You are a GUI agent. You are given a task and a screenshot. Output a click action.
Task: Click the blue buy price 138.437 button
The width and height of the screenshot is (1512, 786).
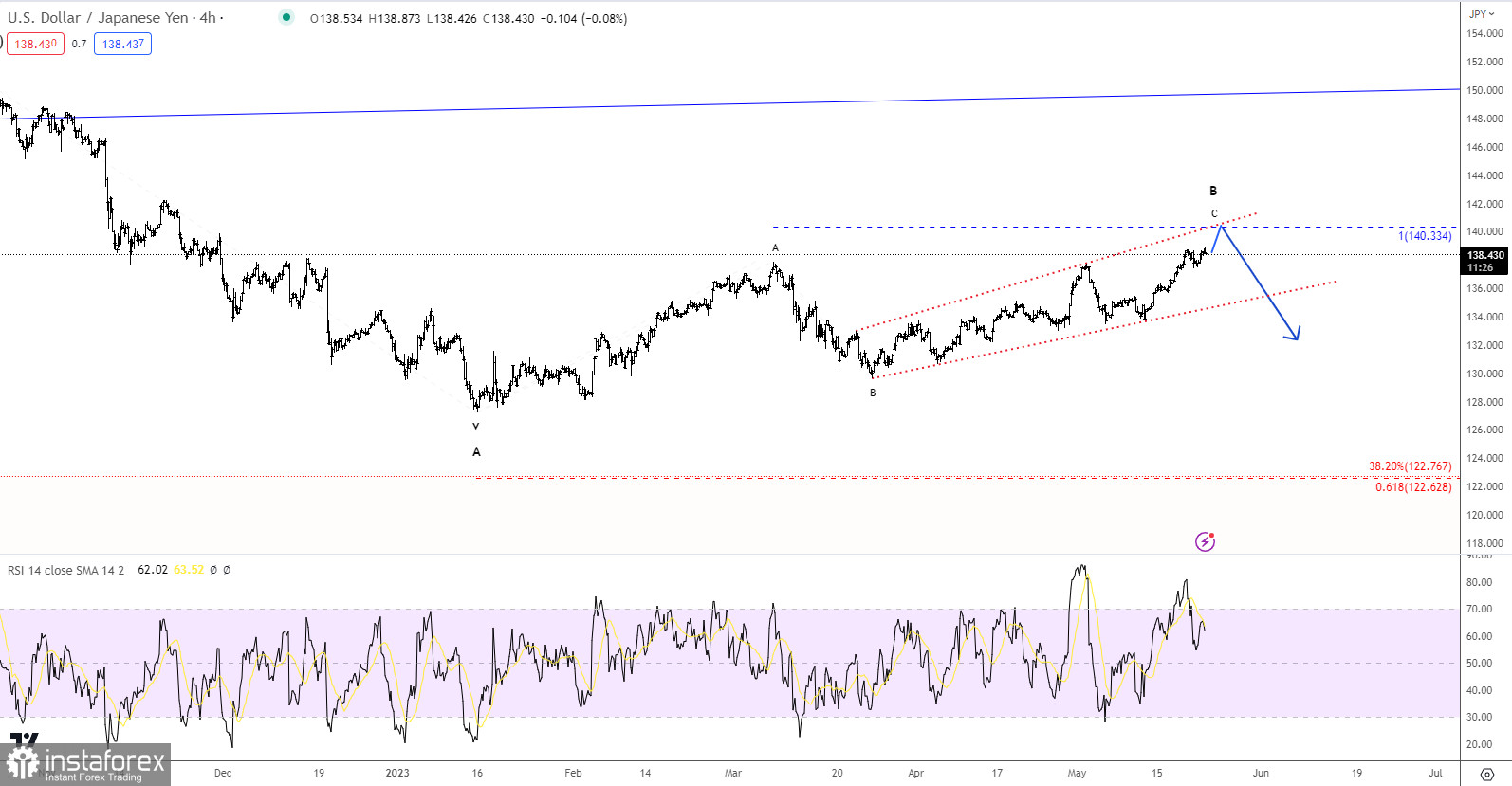coord(122,44)
